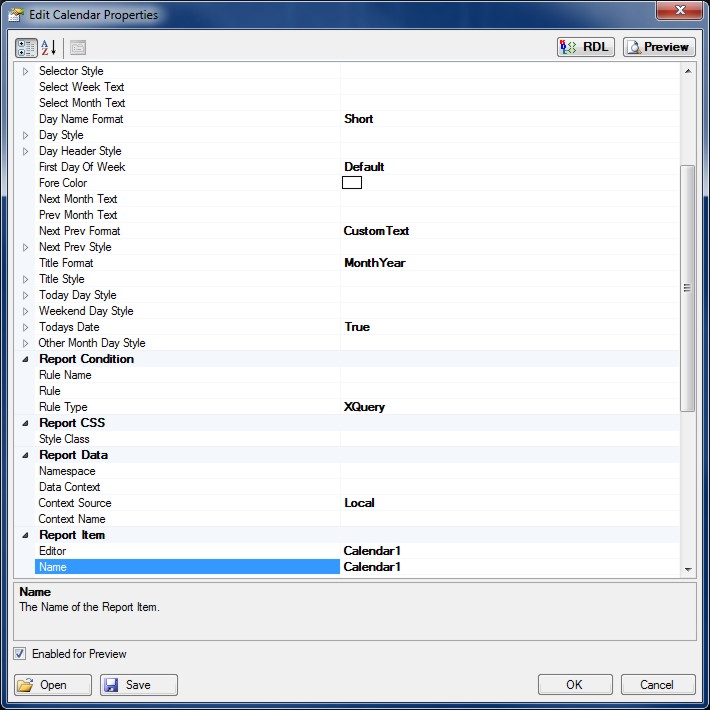This screenshot has height=710, width=710.
Task: Open the report Preview
Action: [x=659, y=47]
